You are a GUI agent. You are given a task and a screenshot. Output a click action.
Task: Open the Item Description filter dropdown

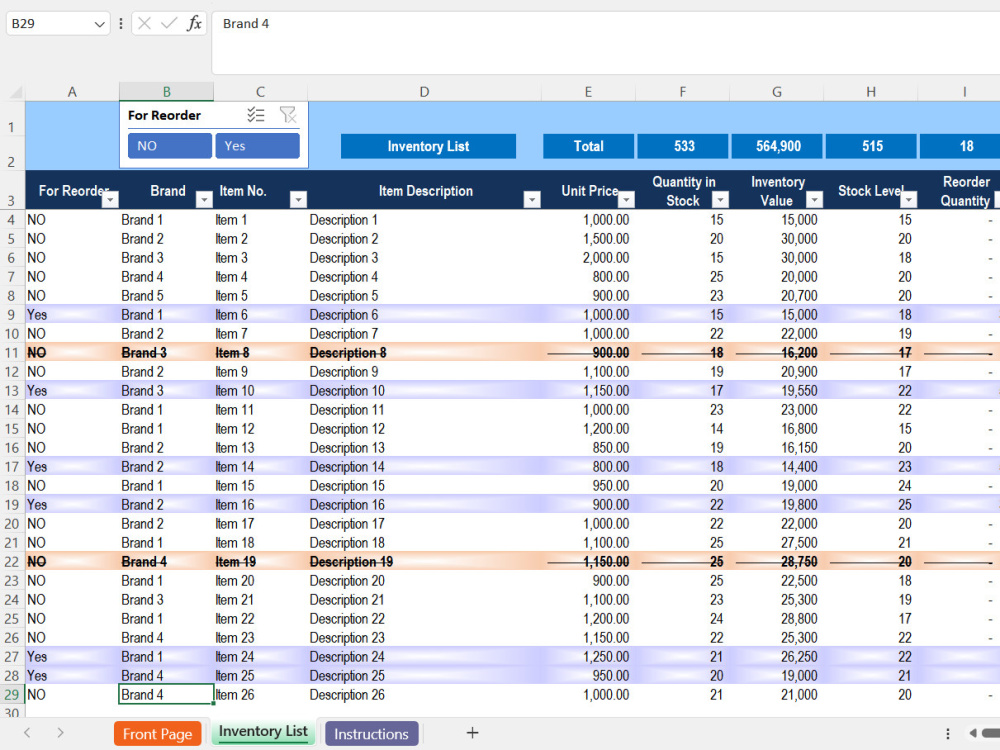[x=532, y=200]
